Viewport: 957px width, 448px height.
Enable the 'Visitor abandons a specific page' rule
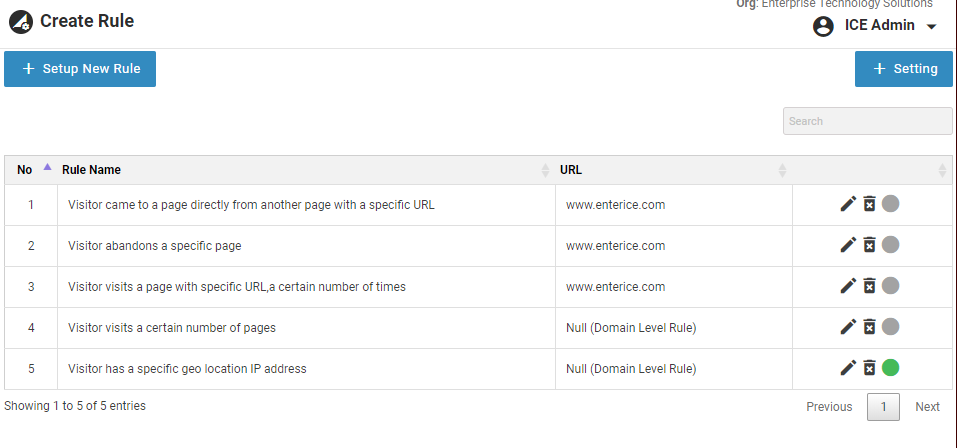[x=891, y=245]
